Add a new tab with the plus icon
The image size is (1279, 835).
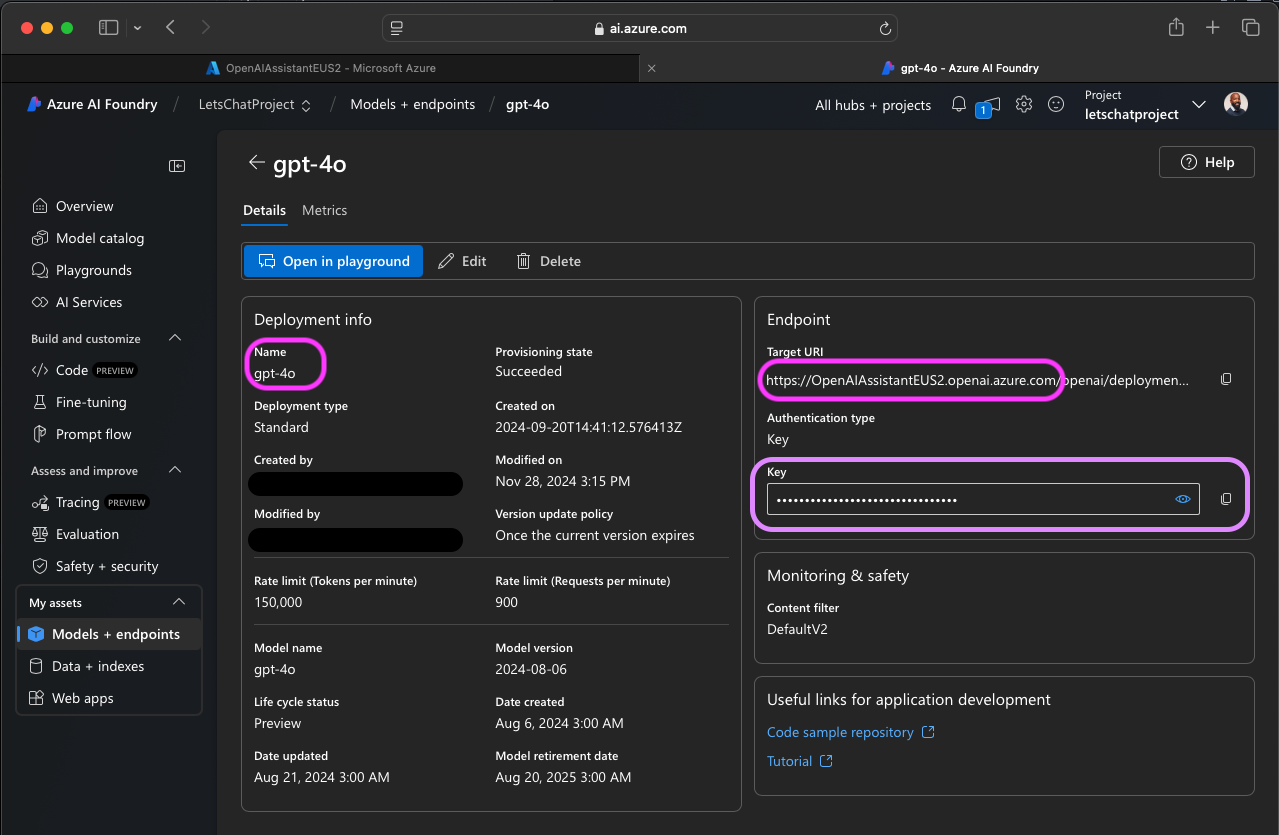[x=1213, y=28]
